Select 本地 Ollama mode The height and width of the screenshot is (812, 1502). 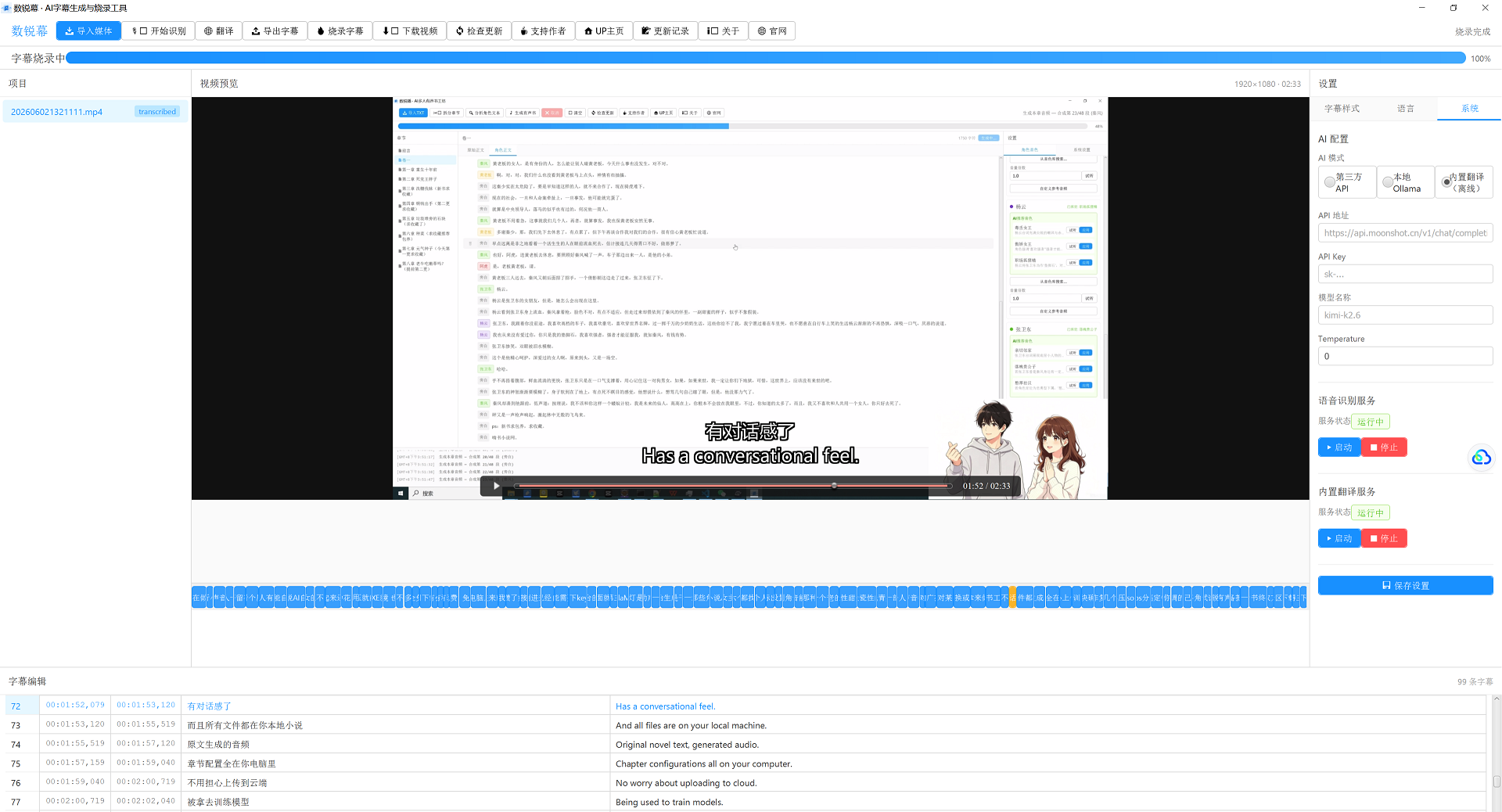tap(1406, 182)
